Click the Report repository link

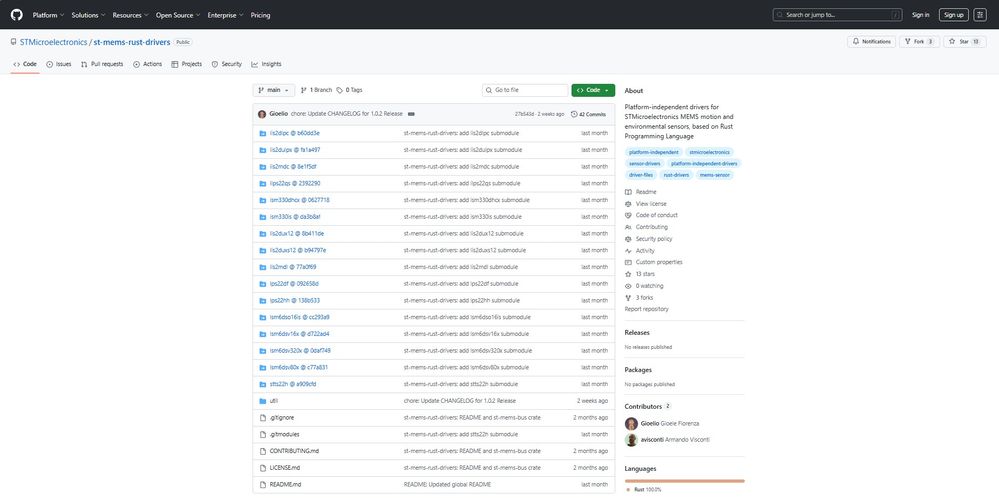pyautogui.click(x=647, y=309)
